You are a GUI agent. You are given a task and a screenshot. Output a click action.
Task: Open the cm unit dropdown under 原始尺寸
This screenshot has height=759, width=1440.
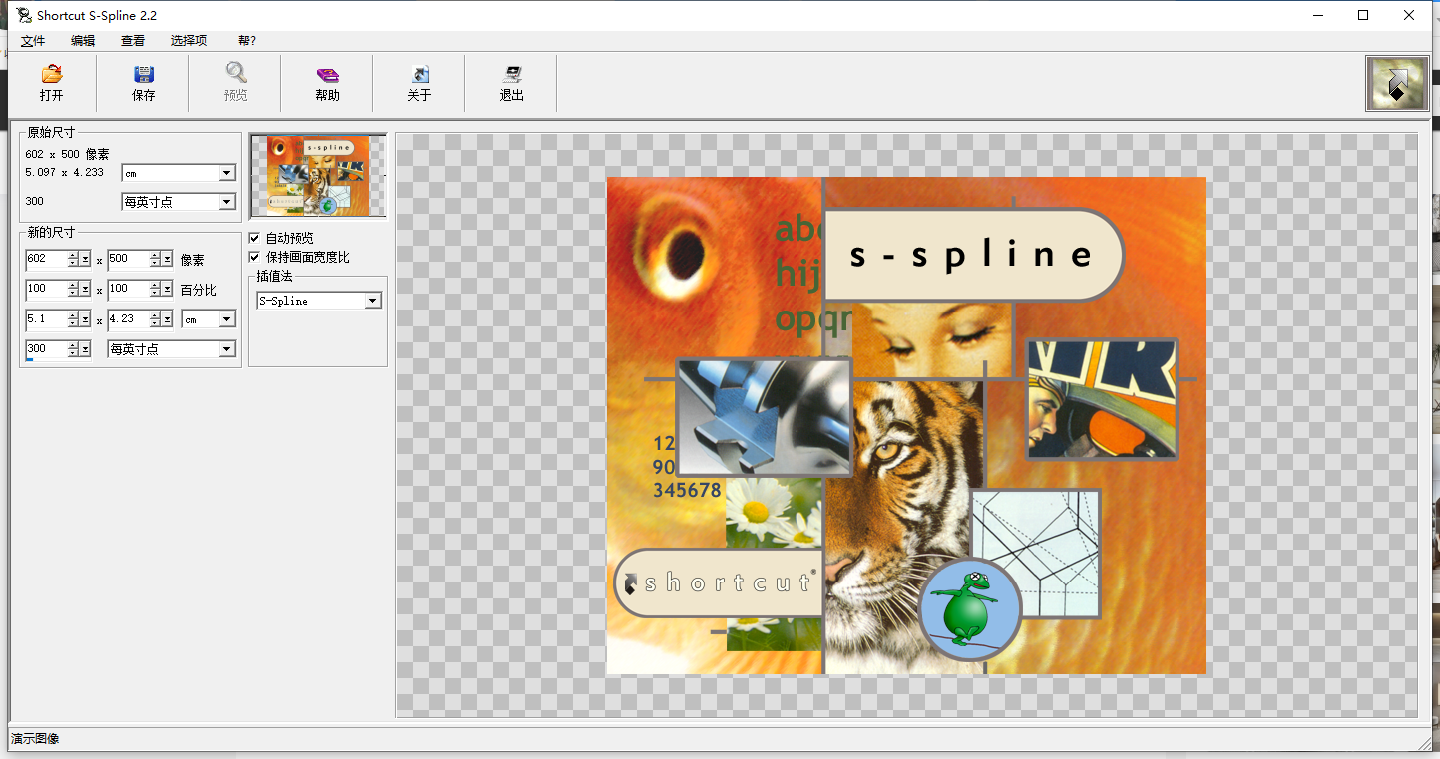coord(226,173)
